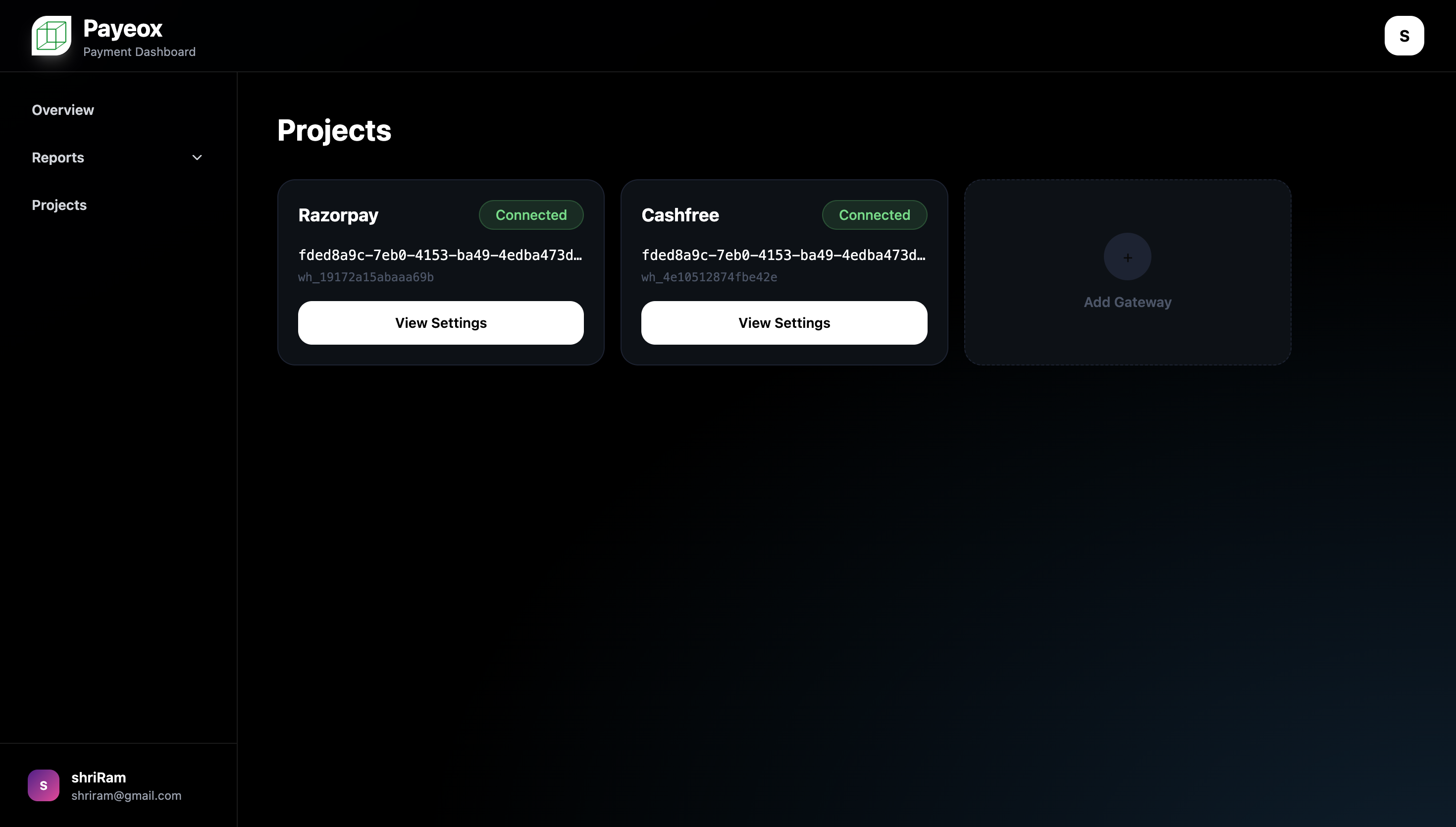Select Projects in the sidebar

point(59,205)
